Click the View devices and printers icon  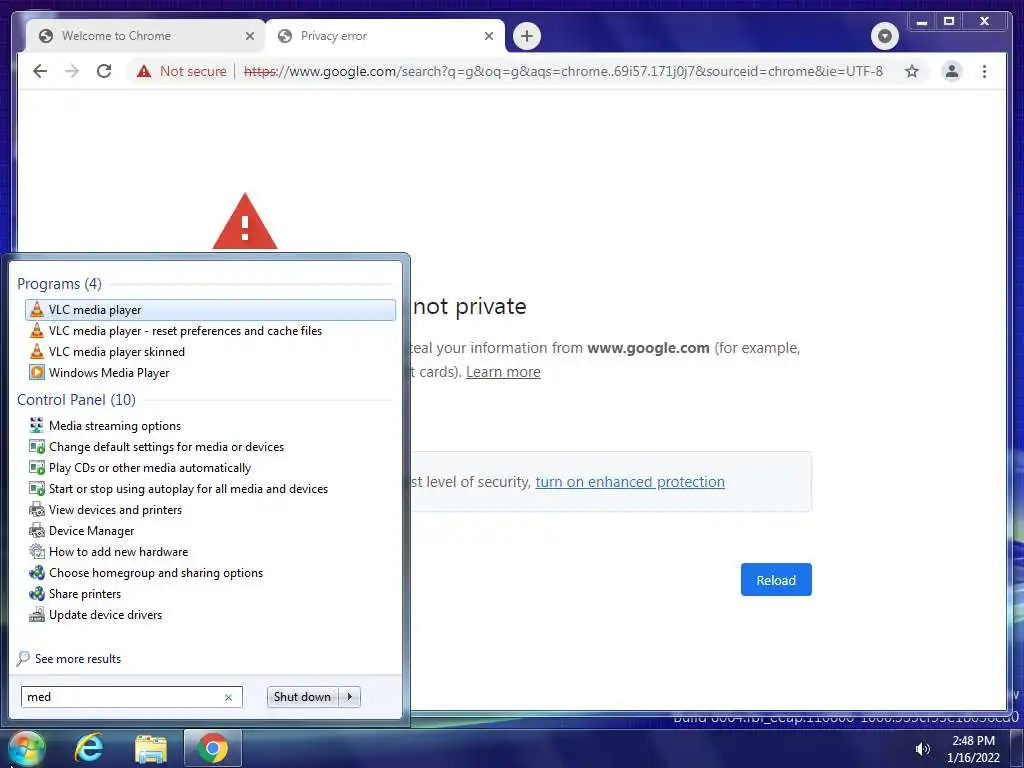coord(37,509)
